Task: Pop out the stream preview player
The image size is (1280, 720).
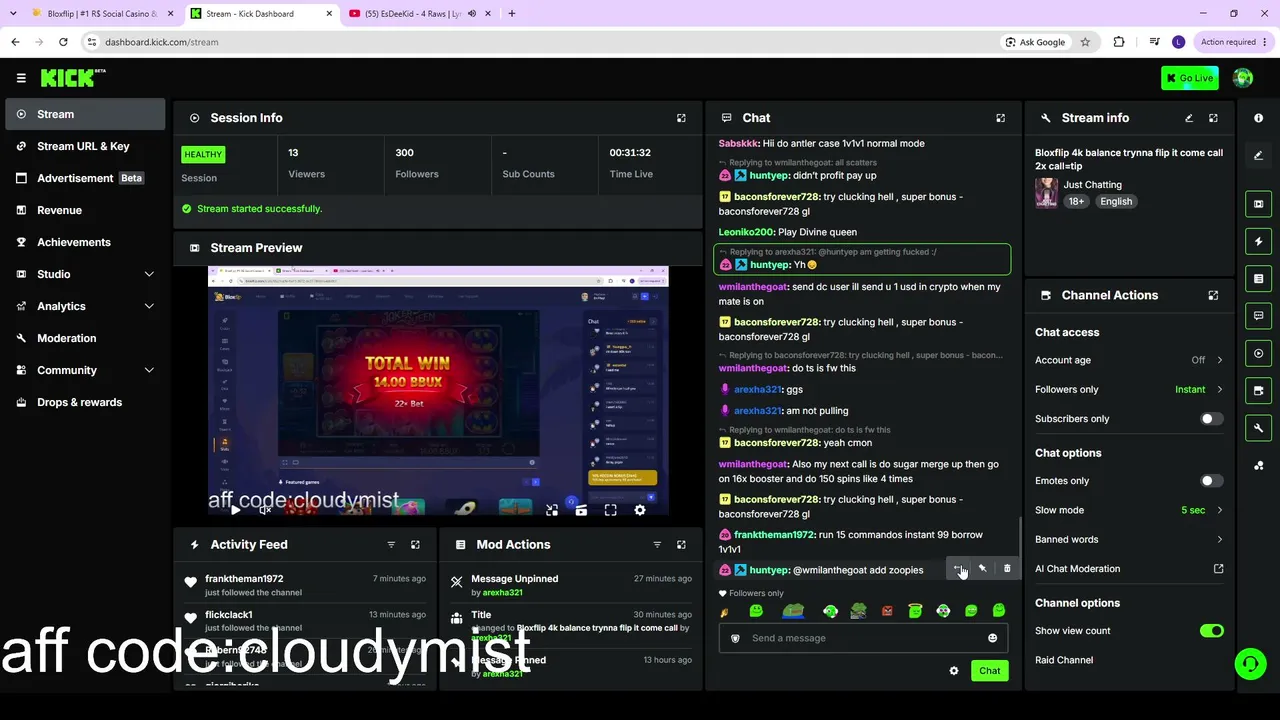Action: (552, 510)
